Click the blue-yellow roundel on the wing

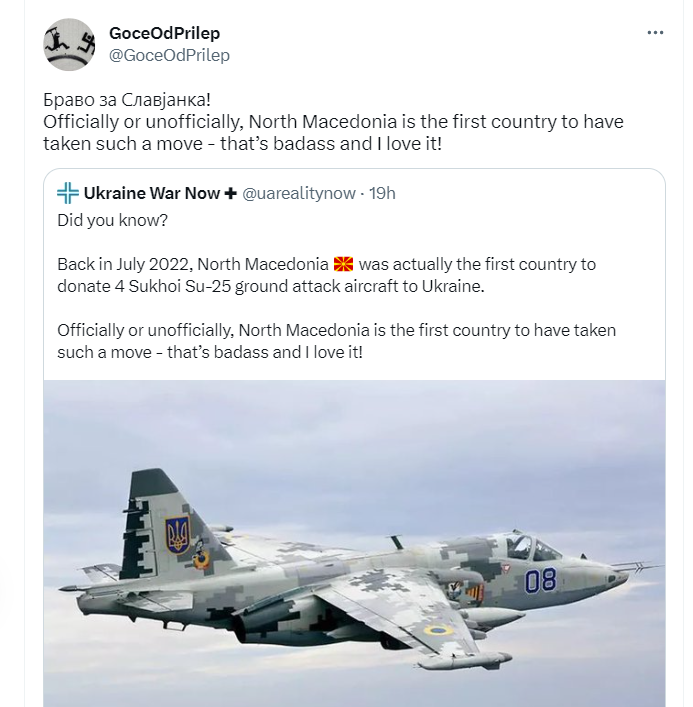tap(437, 629)
